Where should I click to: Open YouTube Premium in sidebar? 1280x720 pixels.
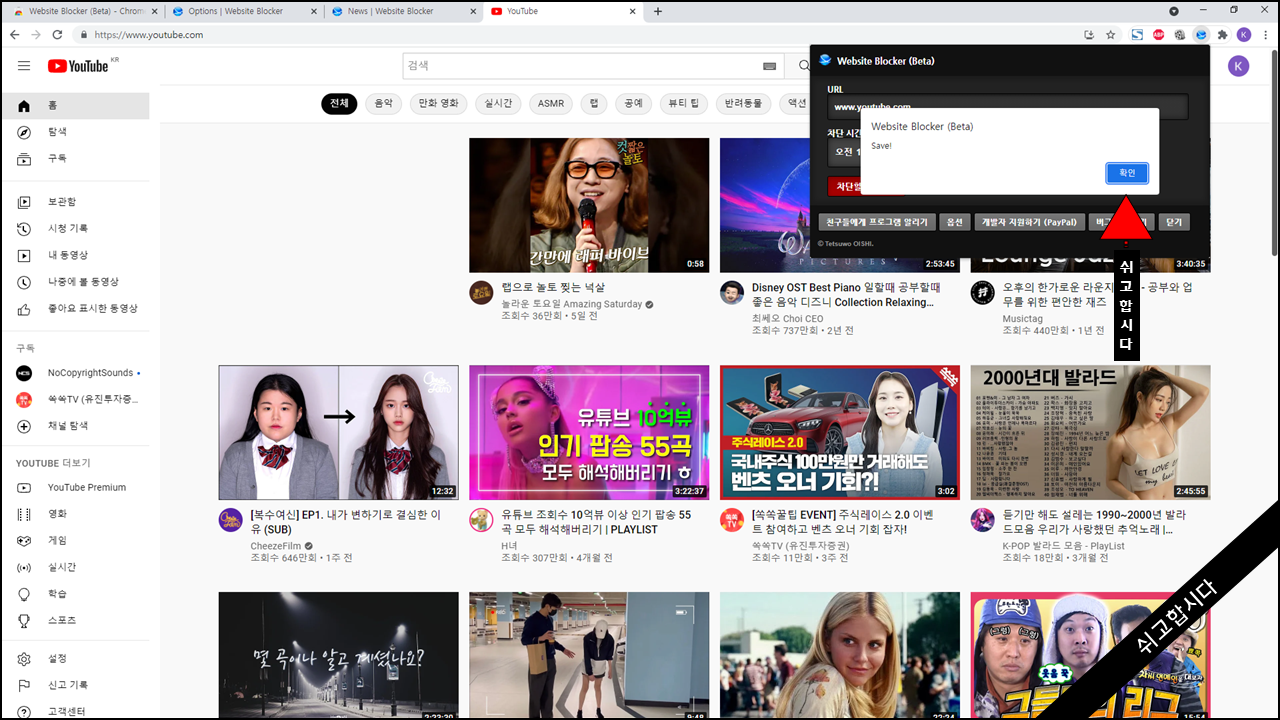tap(75, 487)
